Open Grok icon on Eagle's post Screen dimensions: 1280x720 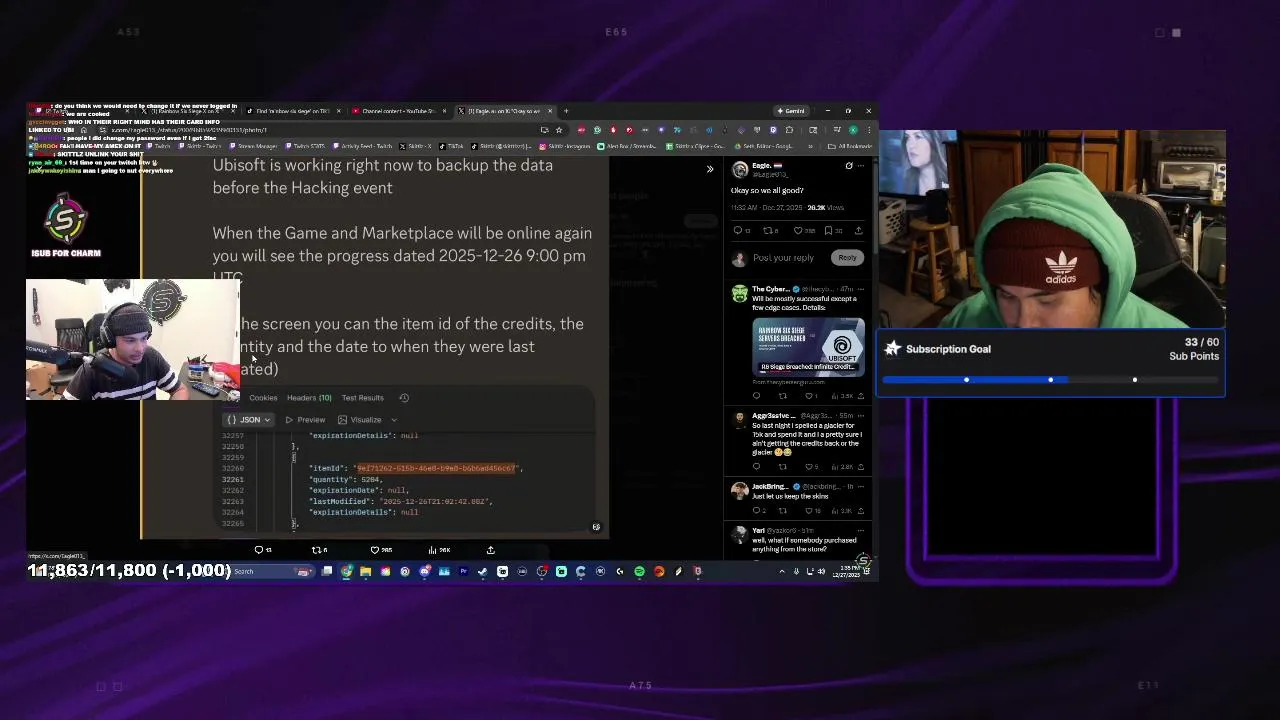[x=849, y=166]
